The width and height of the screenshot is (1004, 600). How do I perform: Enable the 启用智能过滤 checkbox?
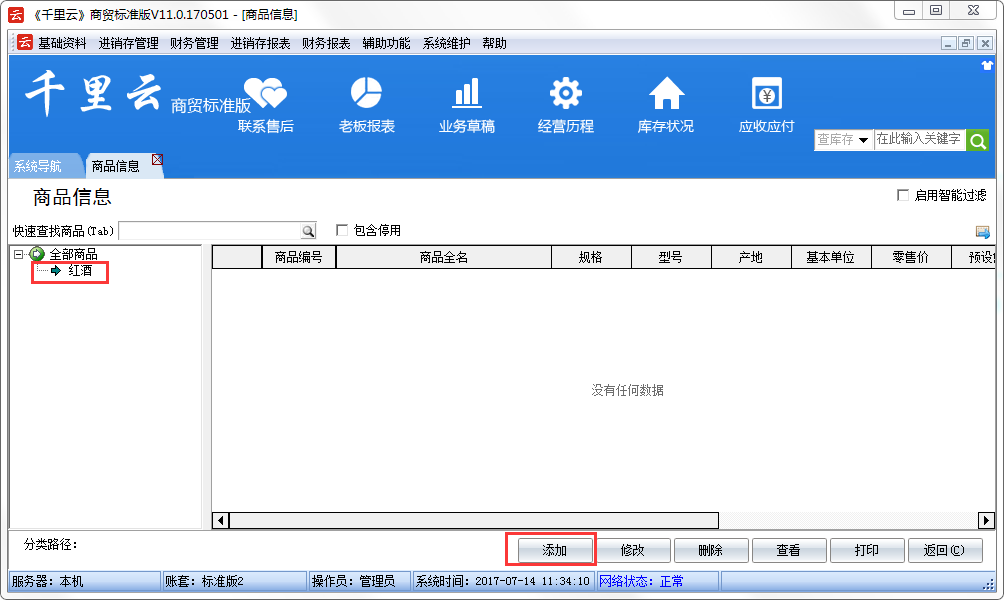click(903, 196)
